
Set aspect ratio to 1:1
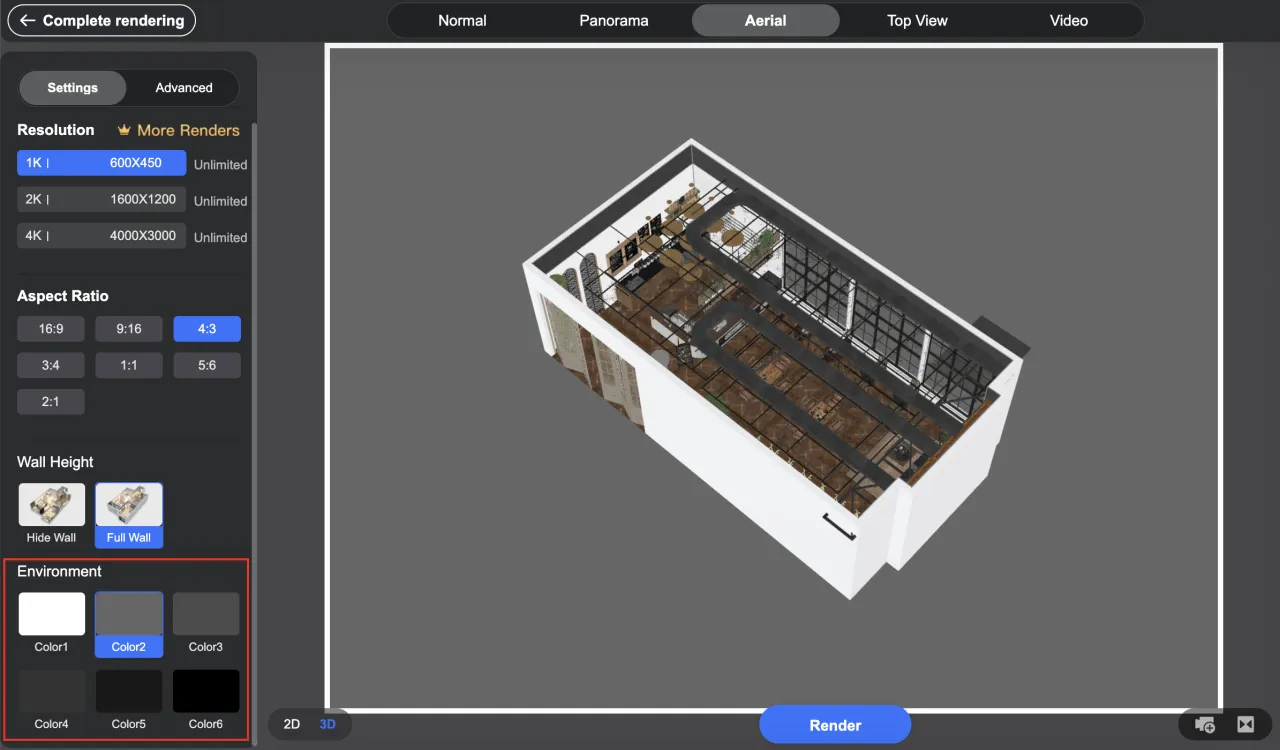coord(129,365)
